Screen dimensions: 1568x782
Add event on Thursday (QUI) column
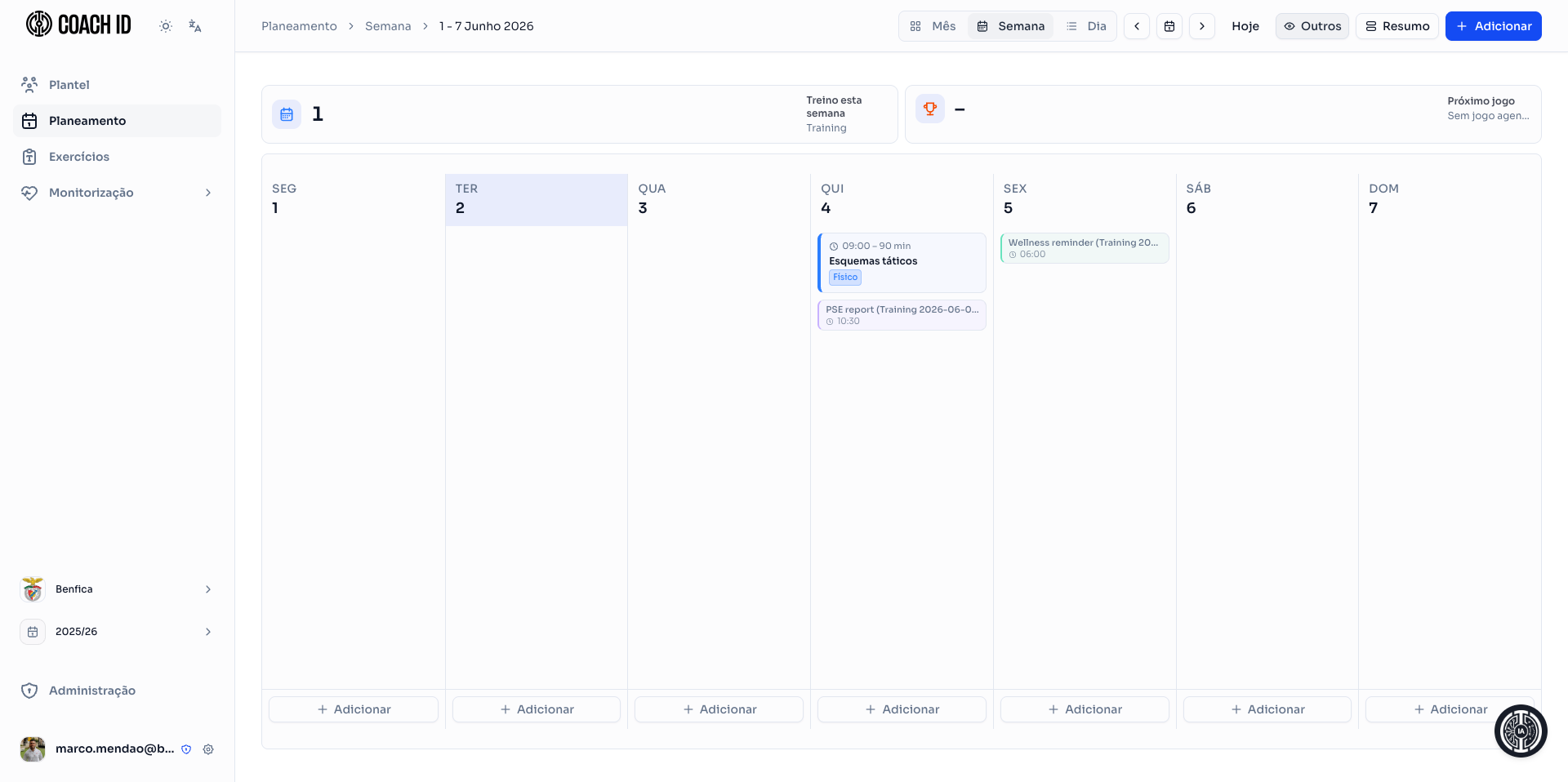coord(902,709)
